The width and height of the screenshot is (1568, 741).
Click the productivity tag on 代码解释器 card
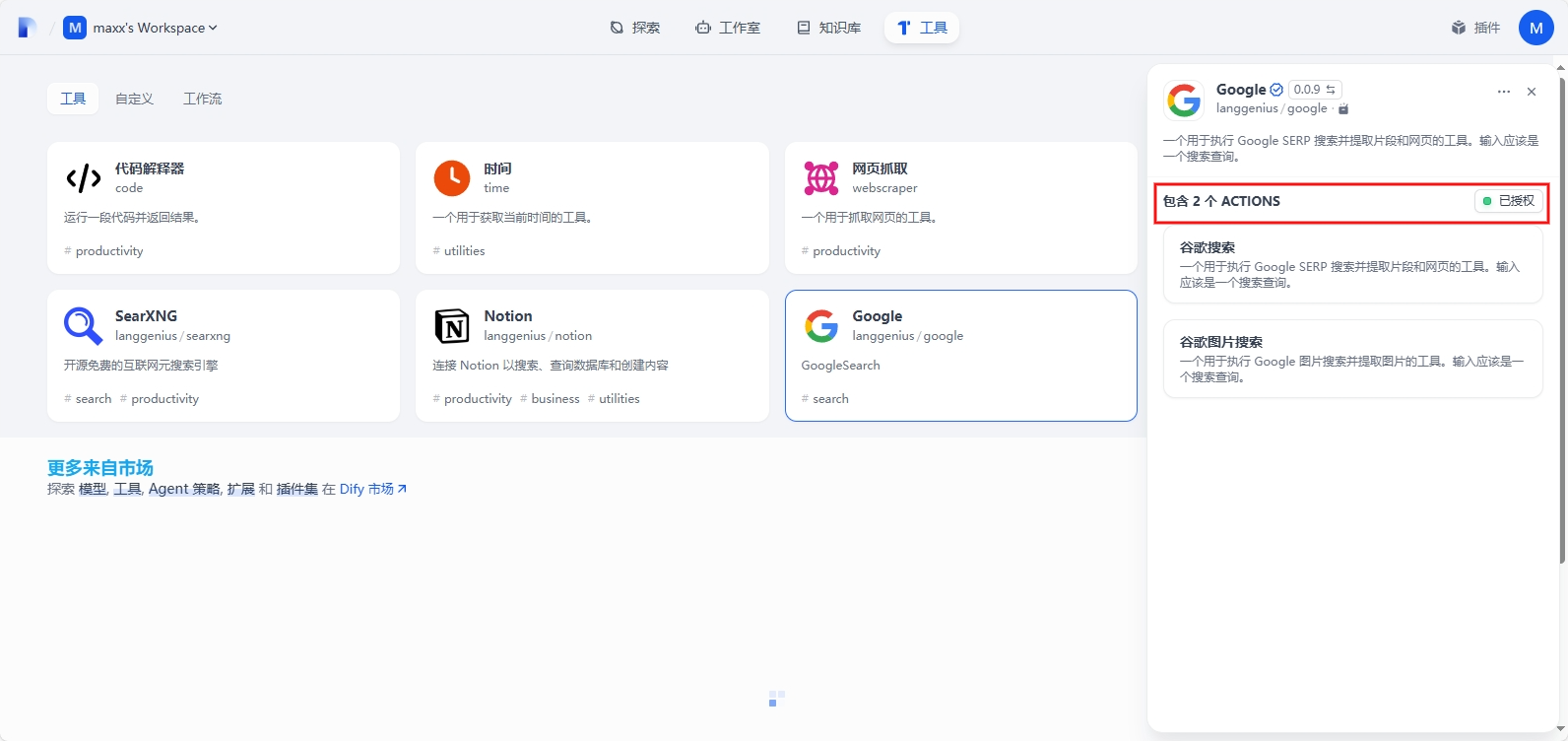pyautogui.click(x=103, y=251)
